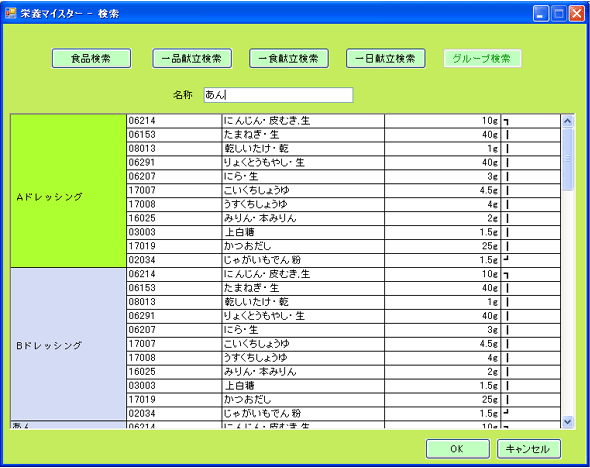This screenshot has width=590, height=468.
Task: Select りょくとうもやし・生 under Aドレッシング
Action: click(x=303, y=163)
